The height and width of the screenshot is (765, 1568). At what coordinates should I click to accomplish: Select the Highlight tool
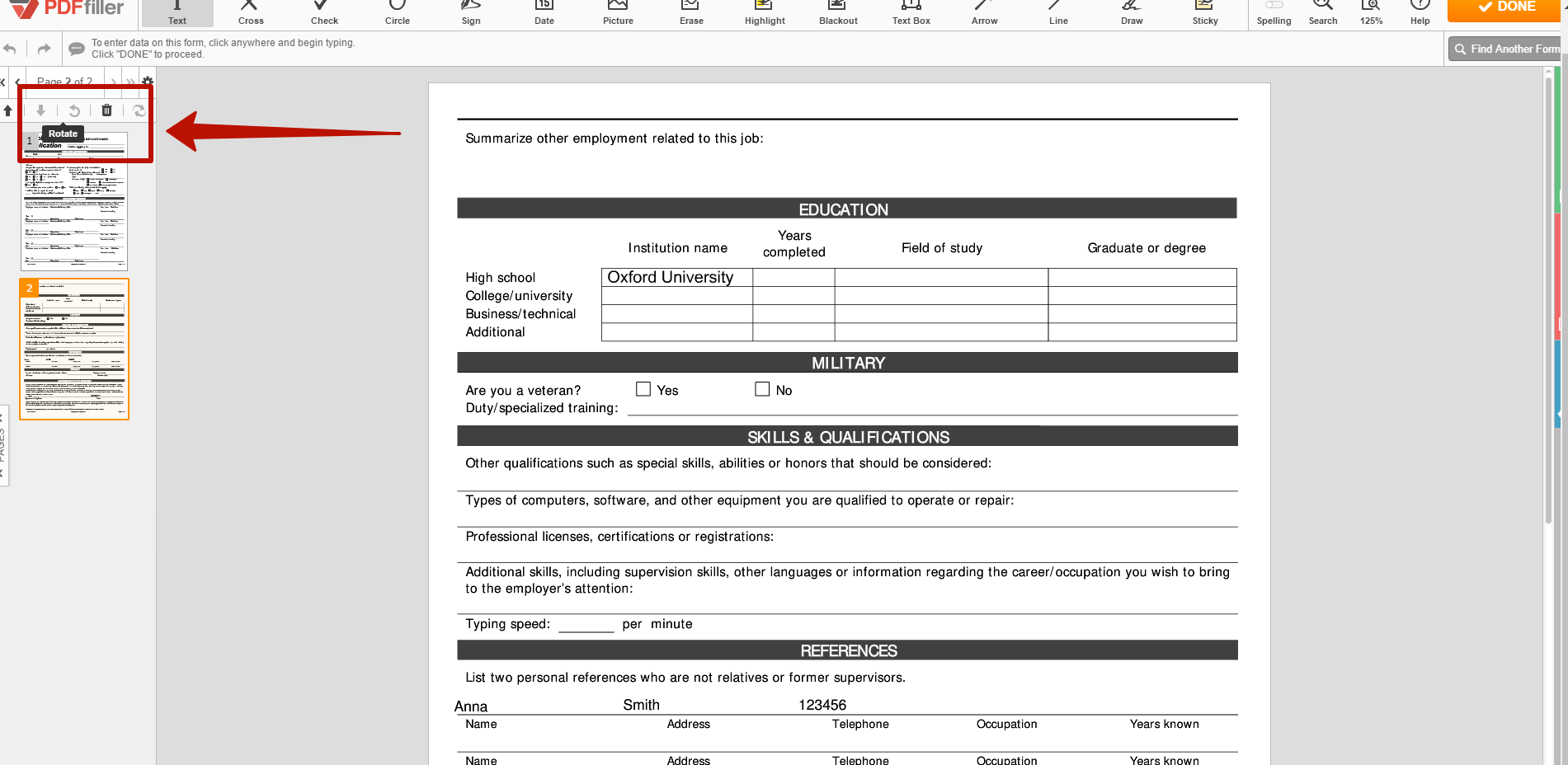[x=765, y=13]
